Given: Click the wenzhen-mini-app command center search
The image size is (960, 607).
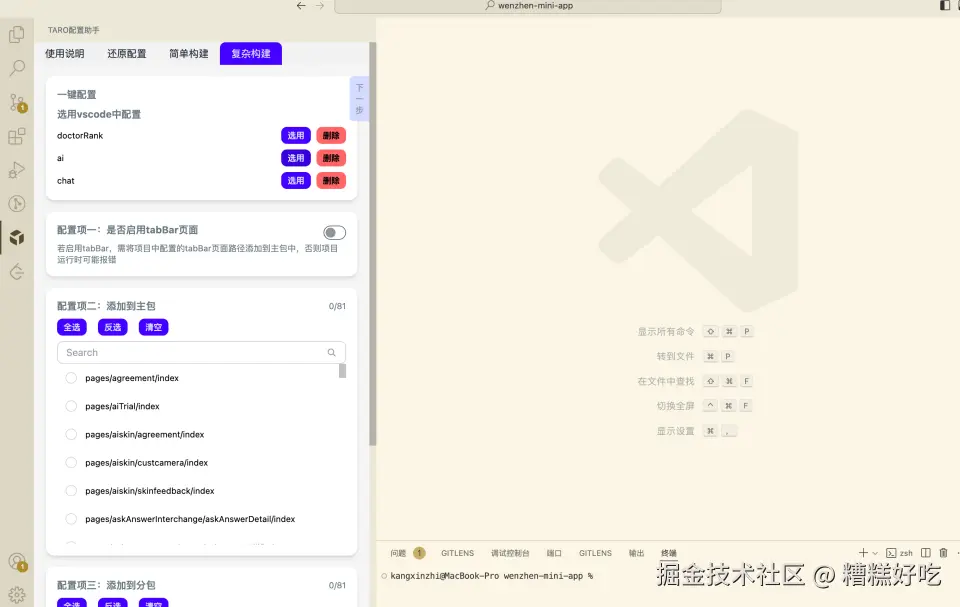Looking at the screenshot, I should [x=528, y=6].
